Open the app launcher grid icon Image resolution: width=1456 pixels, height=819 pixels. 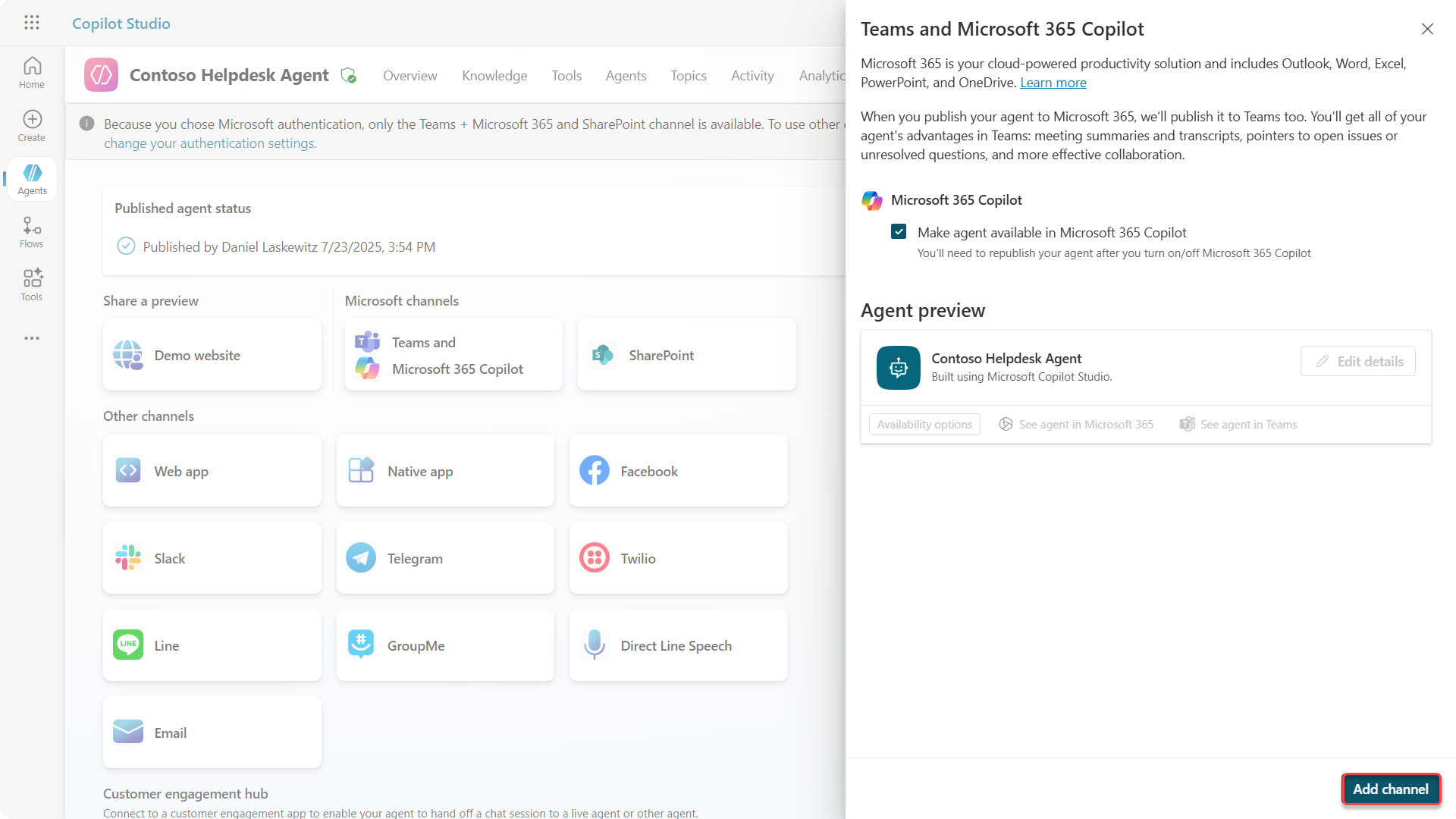(x=31, y=23)
